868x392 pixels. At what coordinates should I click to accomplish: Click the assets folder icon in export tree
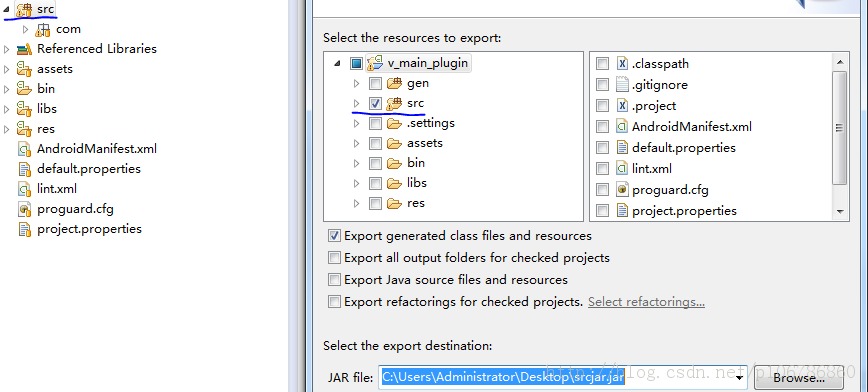coord(394,143)
